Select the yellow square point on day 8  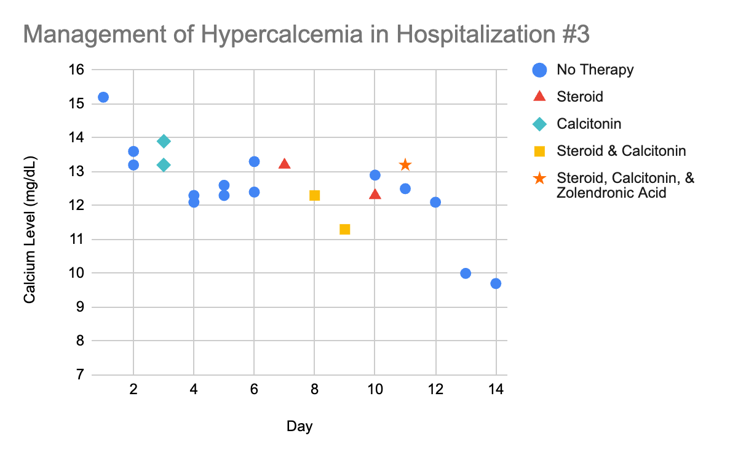314,195
